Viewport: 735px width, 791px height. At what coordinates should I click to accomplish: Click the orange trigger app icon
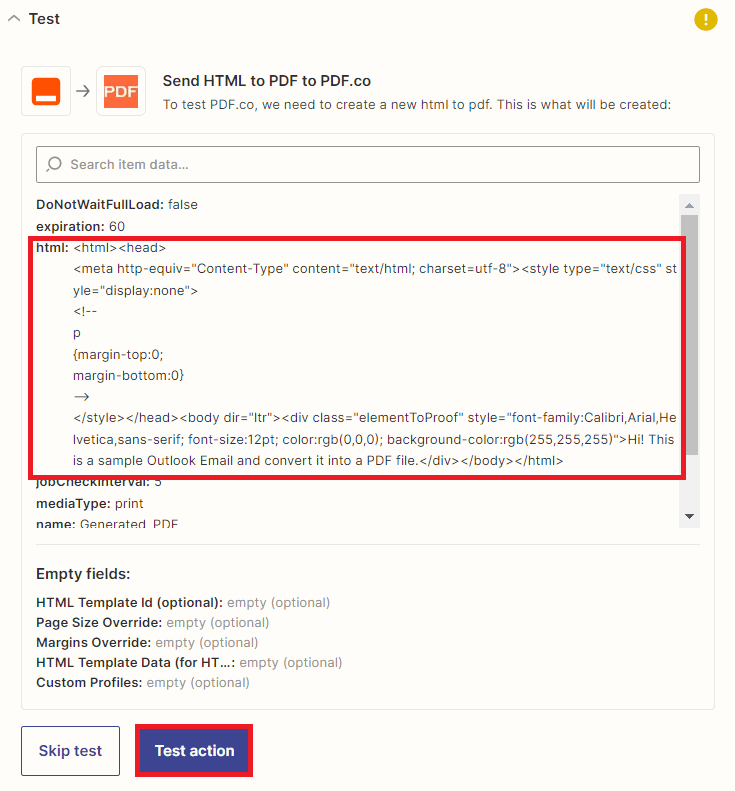pyautogui.click(x=46, y=92)
